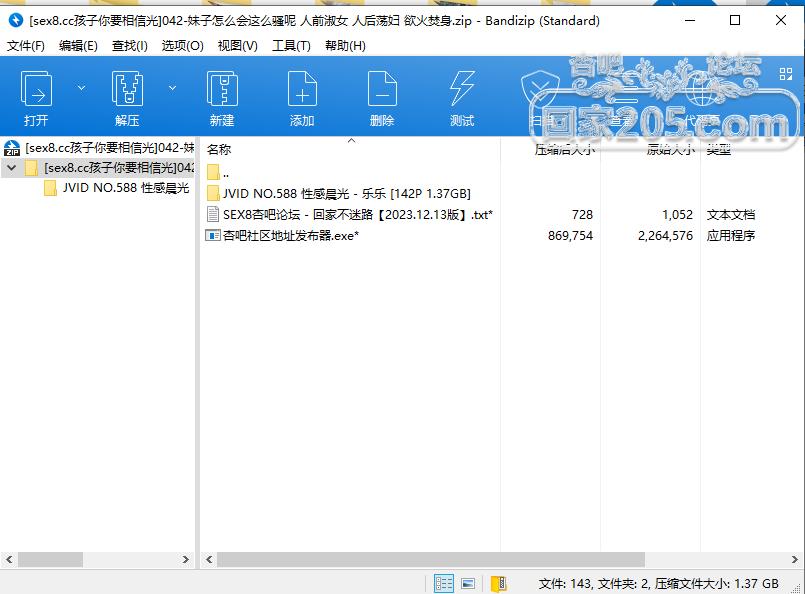
Task: Open the 工具(T) menu
Action: pos(291,46)
